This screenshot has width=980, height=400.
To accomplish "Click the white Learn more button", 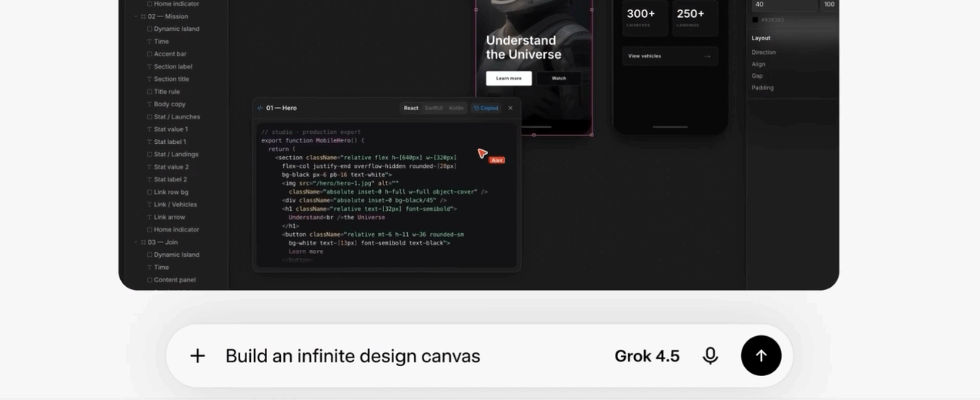I will [x=509, y=78].
